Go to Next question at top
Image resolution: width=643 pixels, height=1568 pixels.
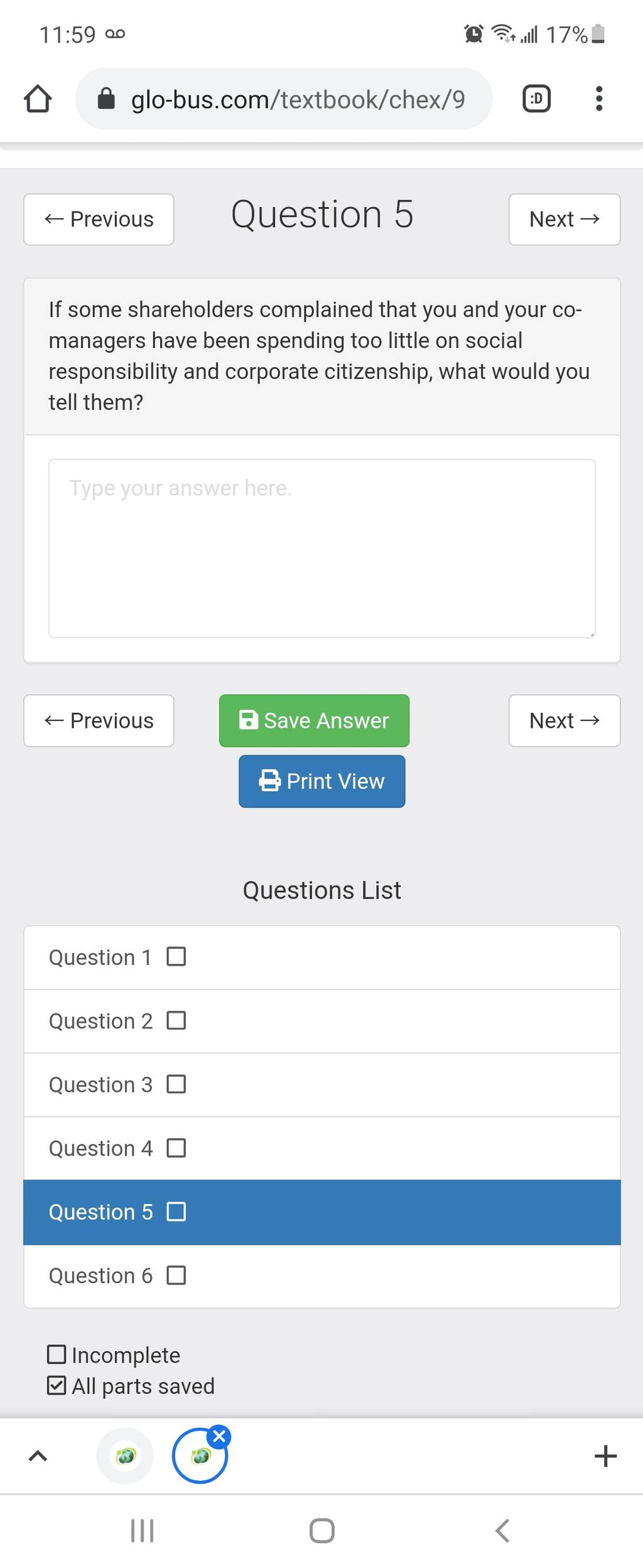coord(564,219)
